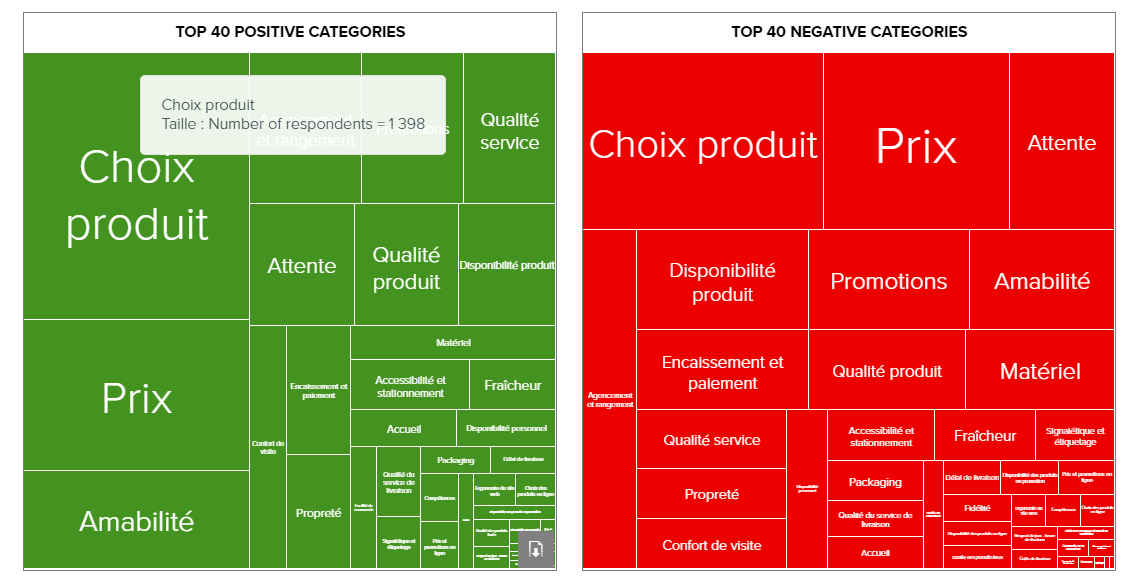Click the red Choix produit tile

[x=702, y=145]
